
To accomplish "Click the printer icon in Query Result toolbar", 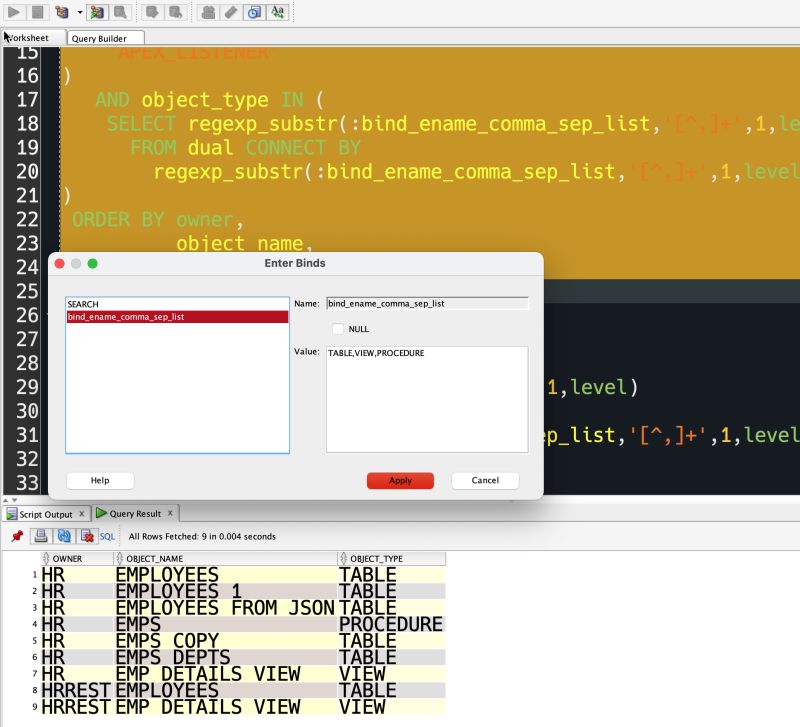I will [x=40, y=536].
